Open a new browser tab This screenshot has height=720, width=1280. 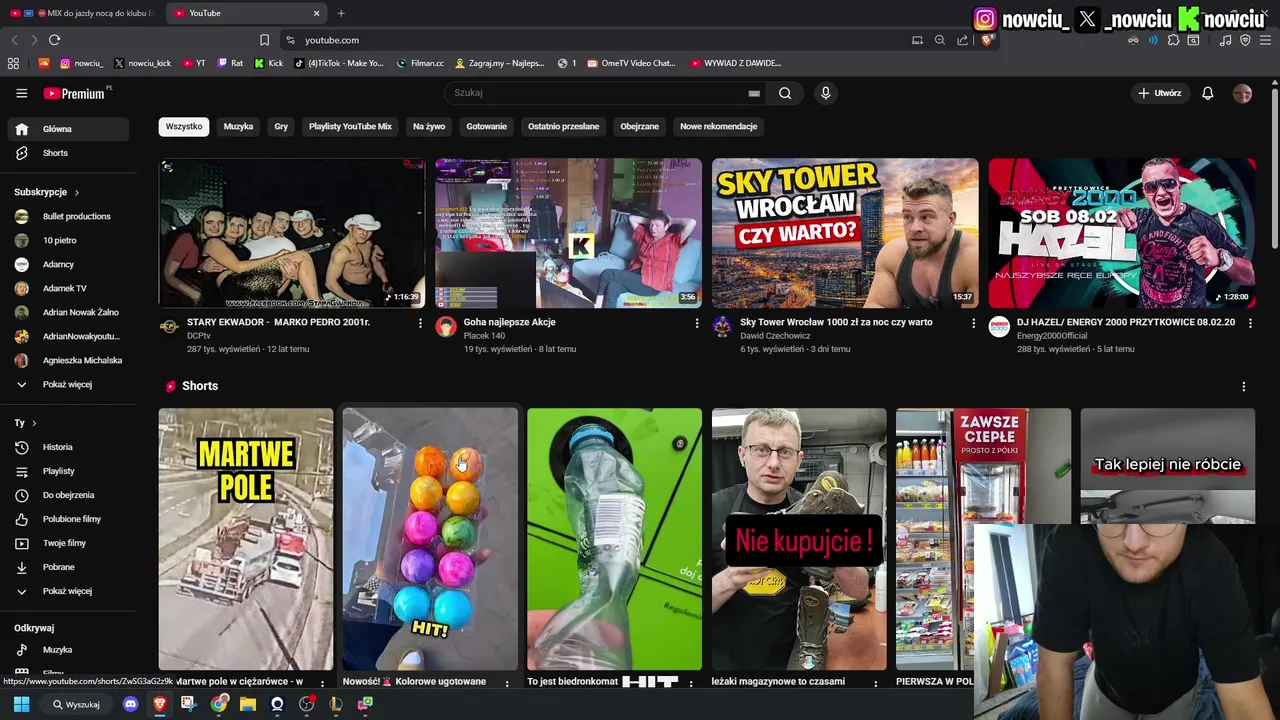341,13
